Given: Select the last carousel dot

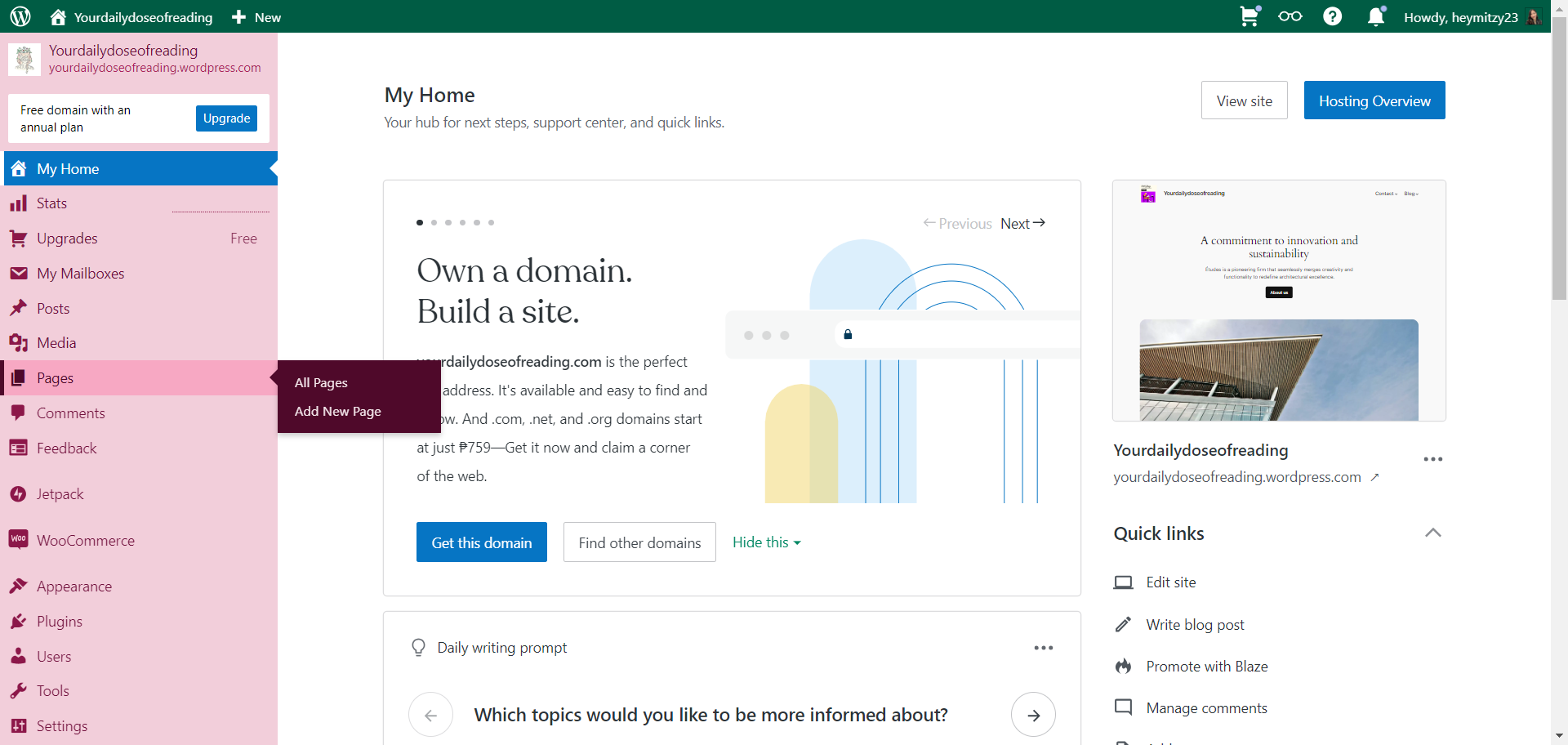Looking at the screenshot, I should point(491,222).
